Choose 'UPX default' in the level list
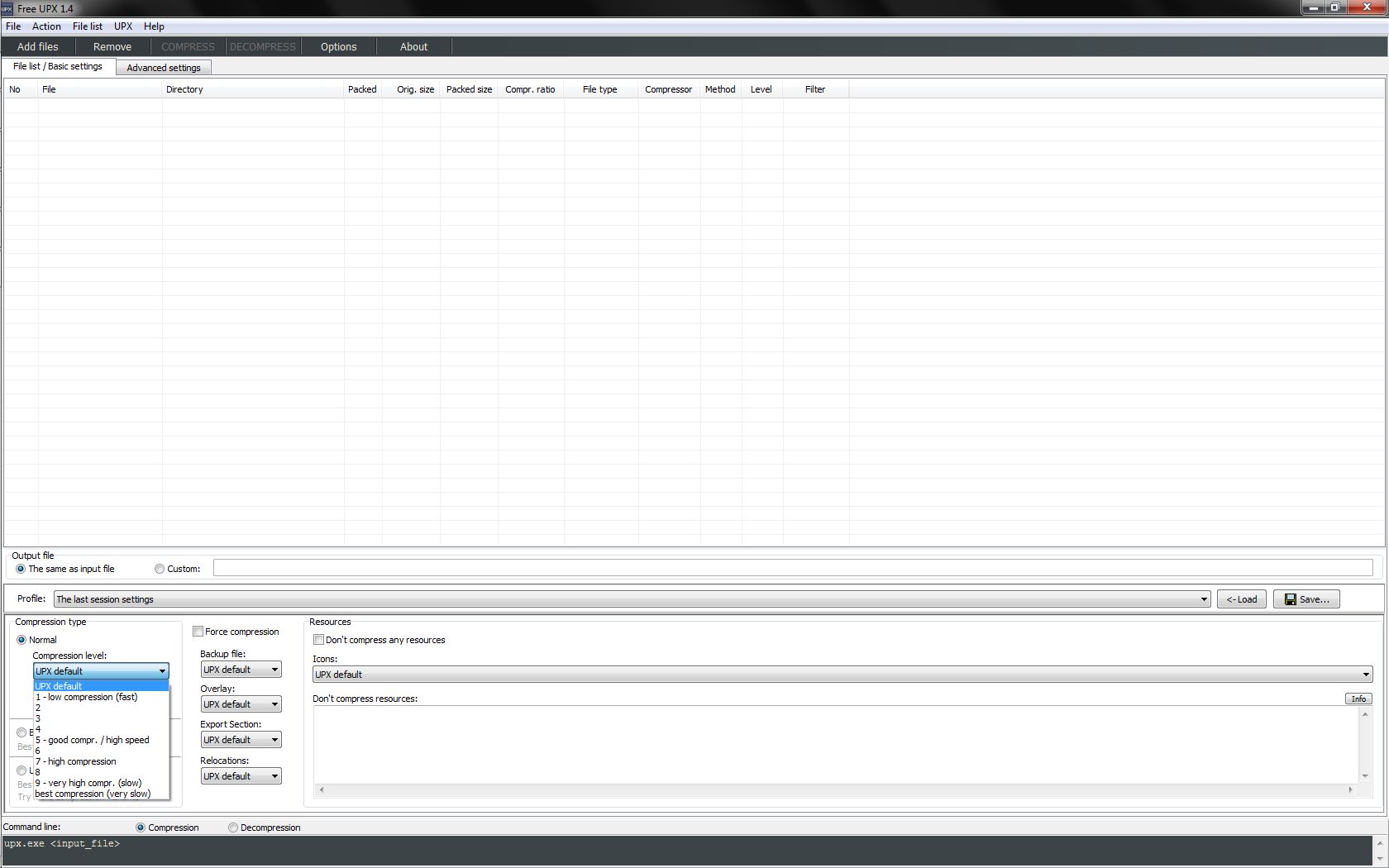Viewport: 1389px width, 868px height. [x=101, y=686]
